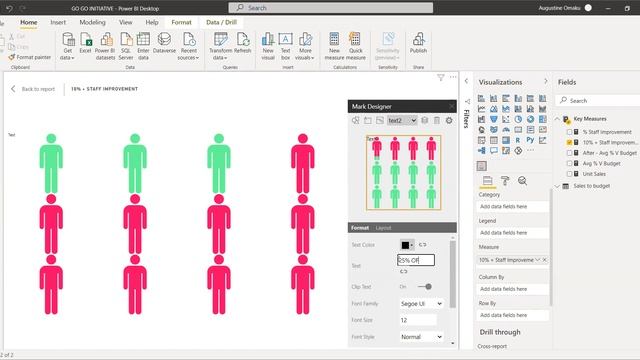Switch to the Data / Drill tab
Viewport: 640px width, 360px height.
coord(221,22)
